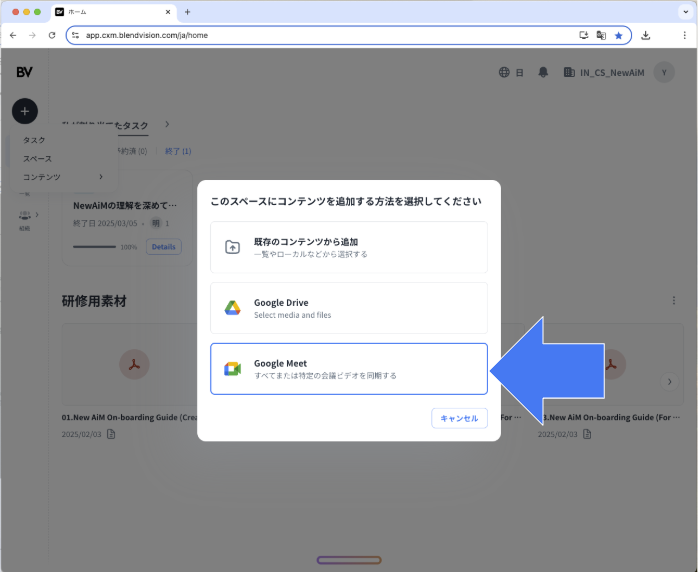
Task: Click the globe language icon
Action: pyautogui.click(x=504, y=72)
